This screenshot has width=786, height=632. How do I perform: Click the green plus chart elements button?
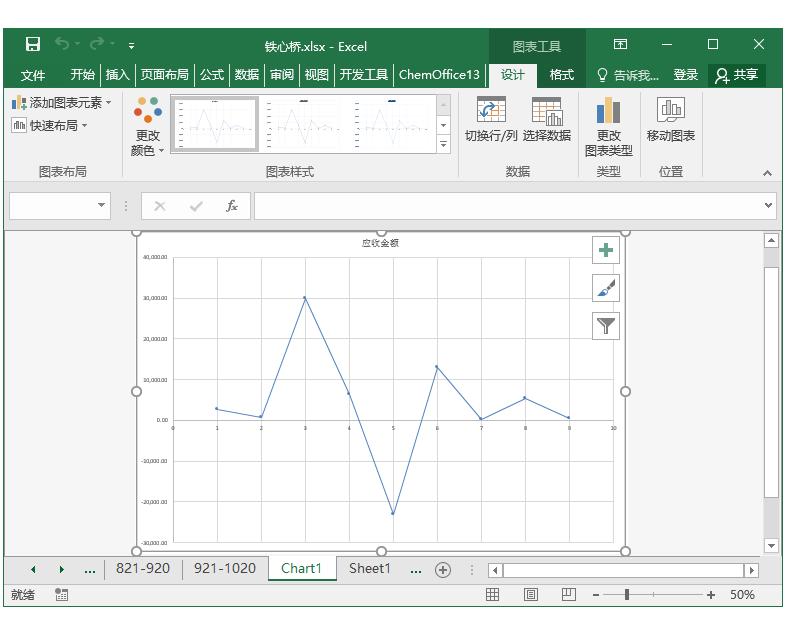point(606,250)
